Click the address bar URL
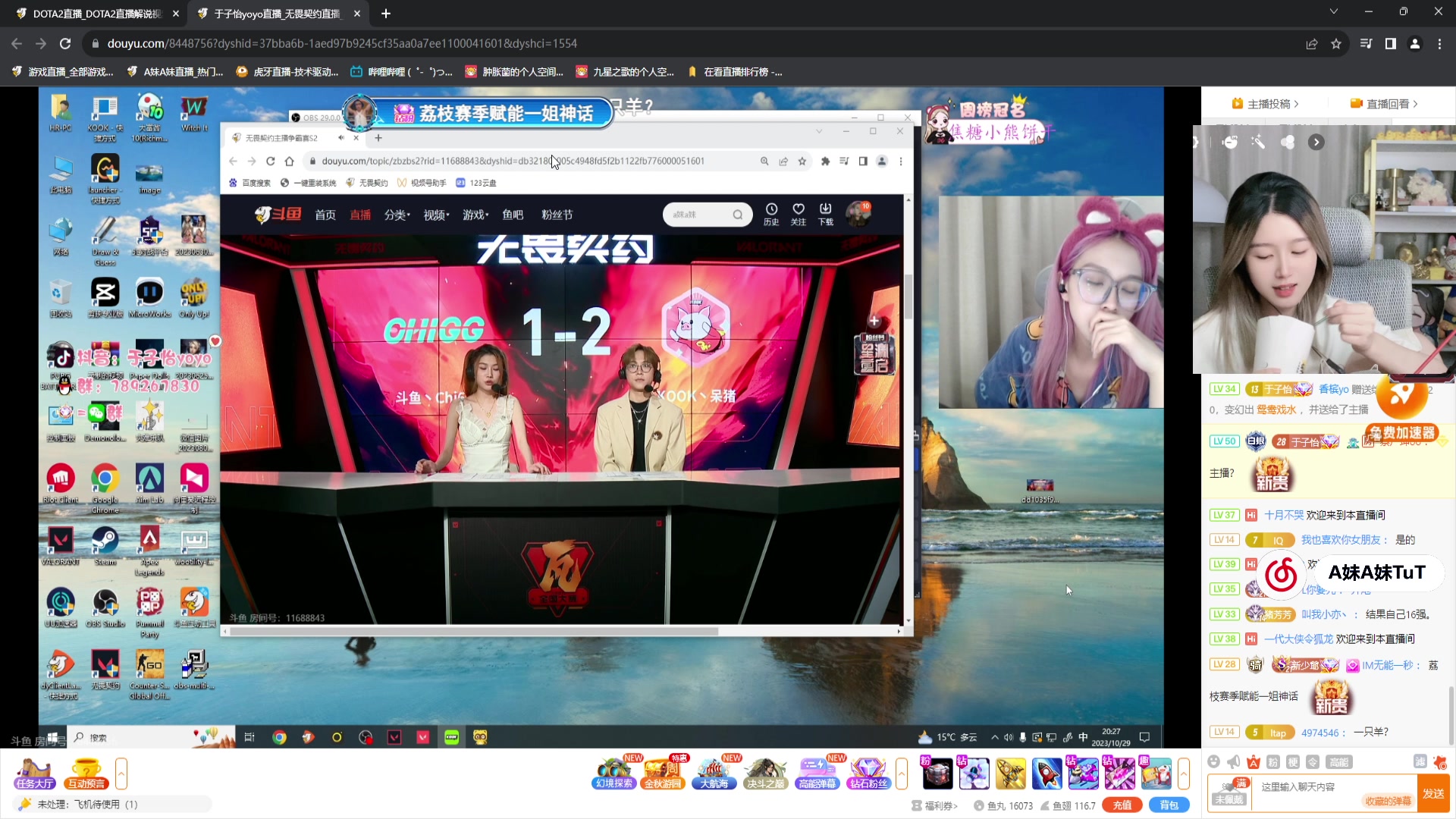This screenshot has height=819, width=1456. pyautogui.click(x=342, y=43)
